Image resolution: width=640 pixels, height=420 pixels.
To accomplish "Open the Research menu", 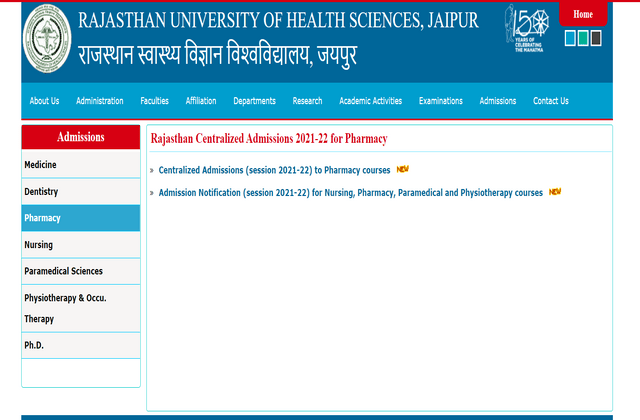I will (307, 101).
